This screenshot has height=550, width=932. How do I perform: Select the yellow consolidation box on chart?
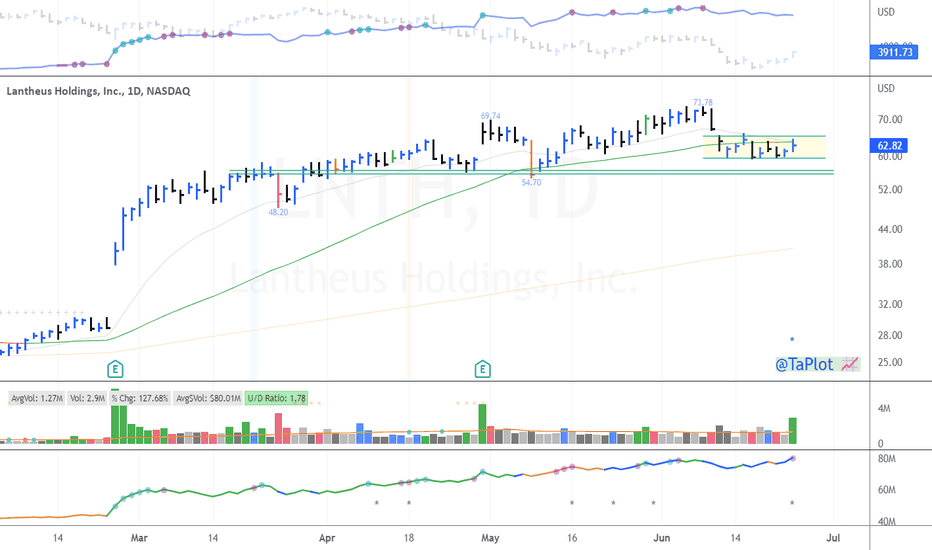click(x=764, y=147)
